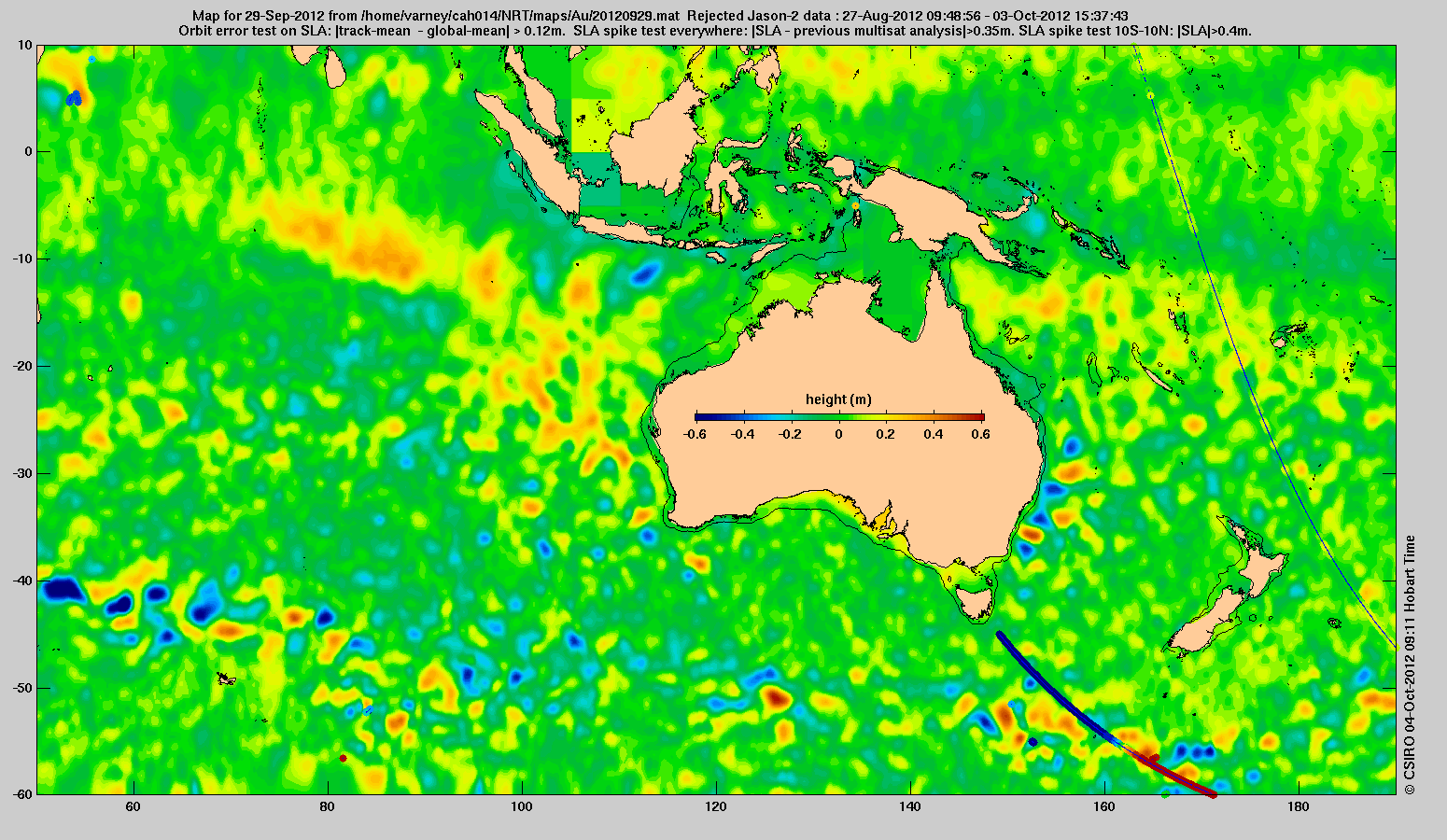Click the 'Orbit error test on SLA' subtitle line
The width and height of the screenshot is (1447, 840).
tap(715, 30)
